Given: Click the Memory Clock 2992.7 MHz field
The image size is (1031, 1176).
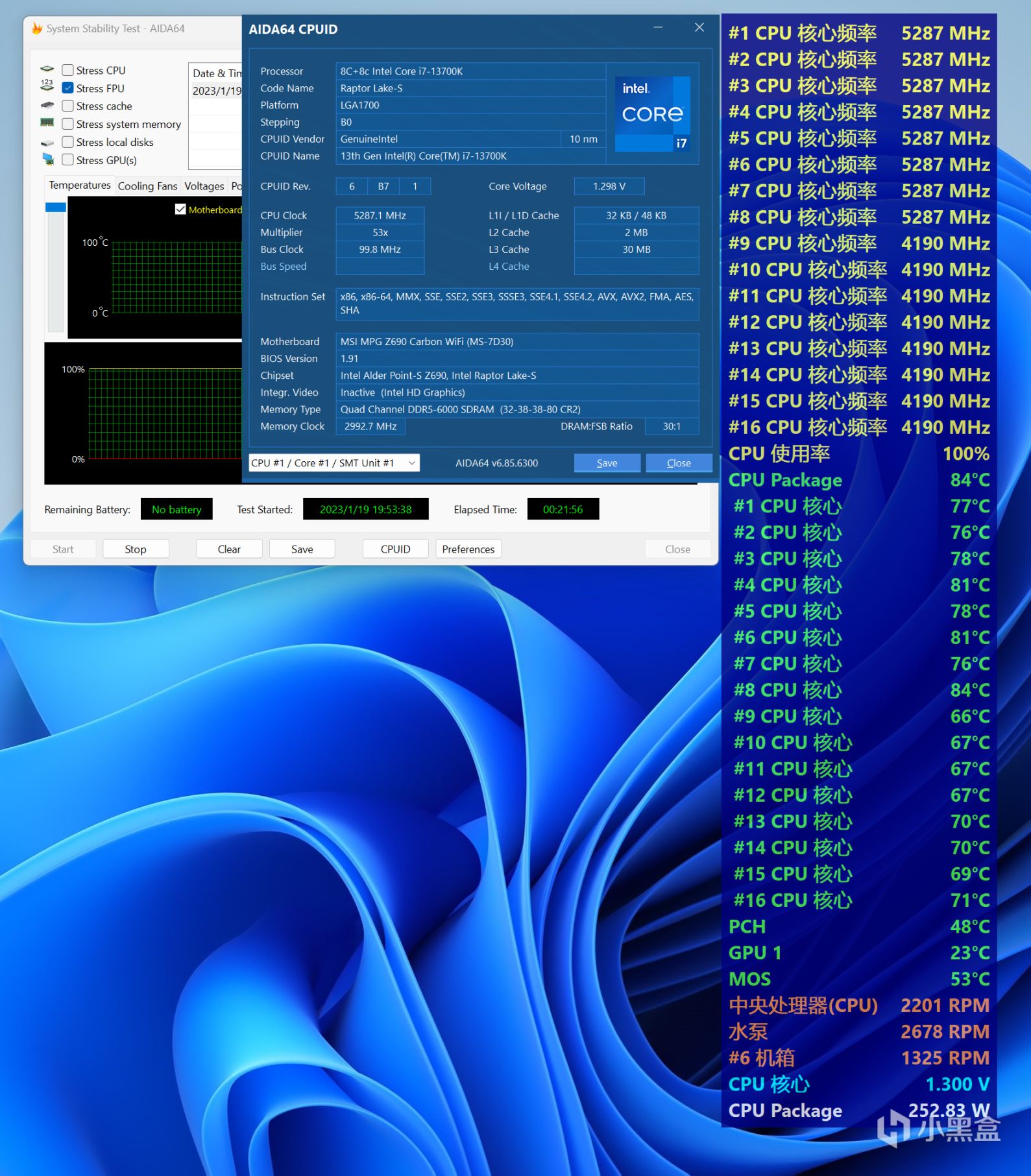Looking at the screenshot, I should tap(370, 426).
